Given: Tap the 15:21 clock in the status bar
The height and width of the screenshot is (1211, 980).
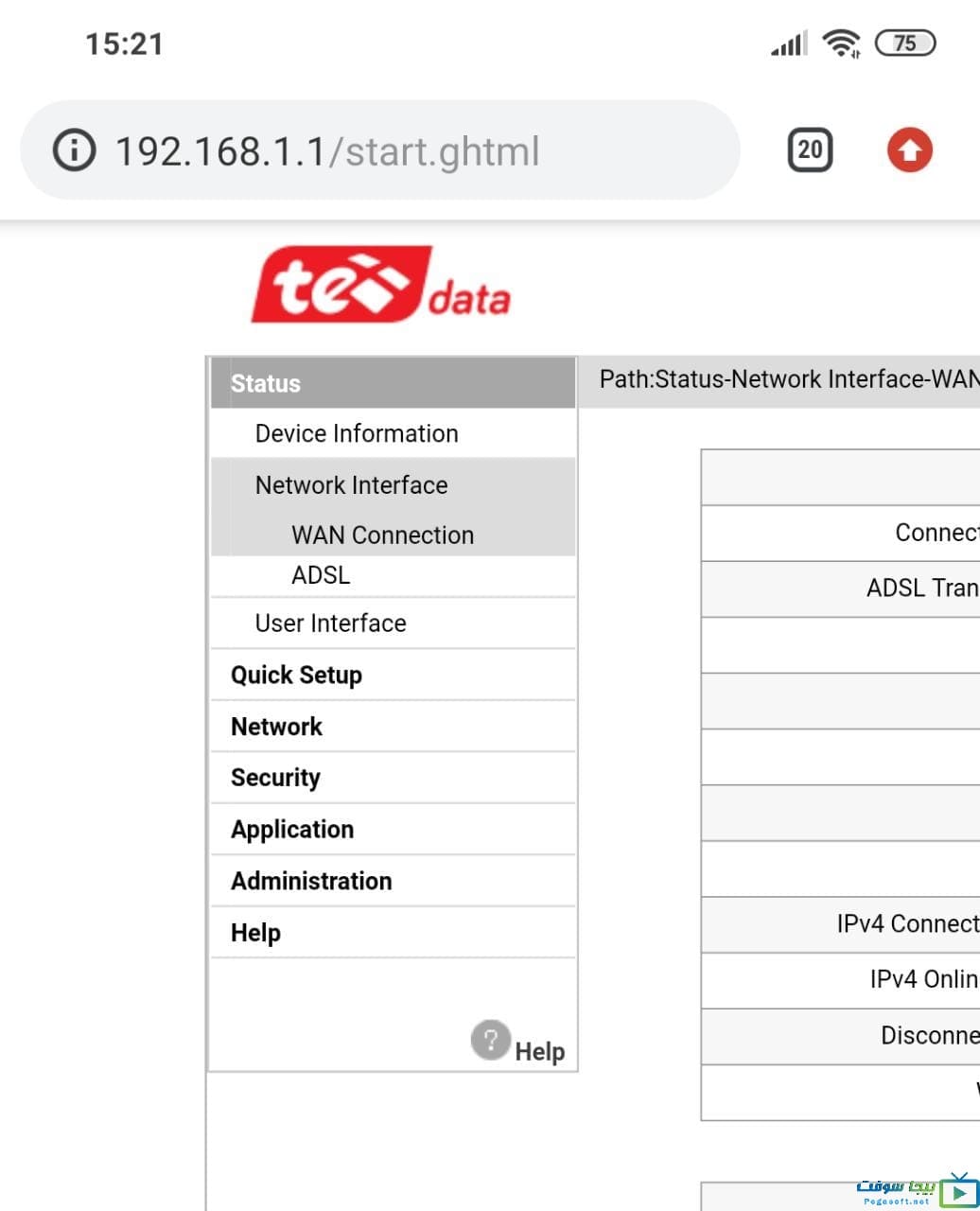Looking at the screenshot, I should tap(124, 44).
